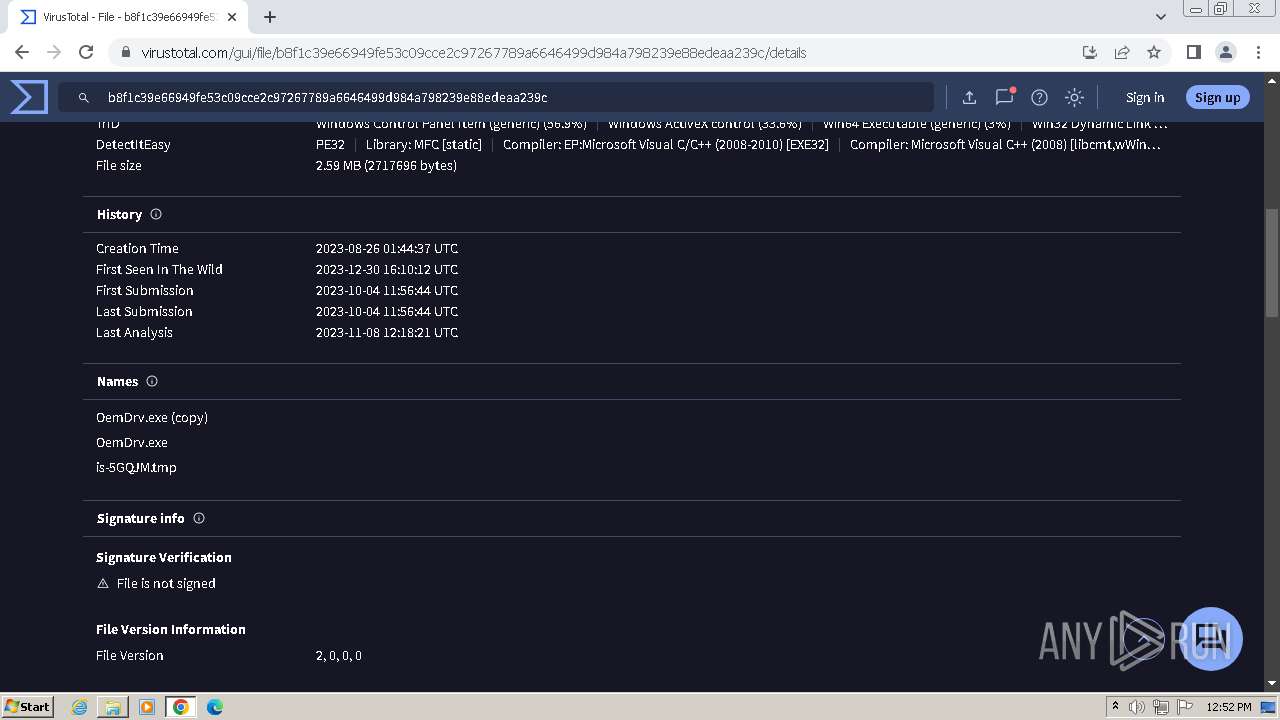Screen dimensions: 1280x720
Task: Click the network tray icon
Action: [x=1161, y=707]
